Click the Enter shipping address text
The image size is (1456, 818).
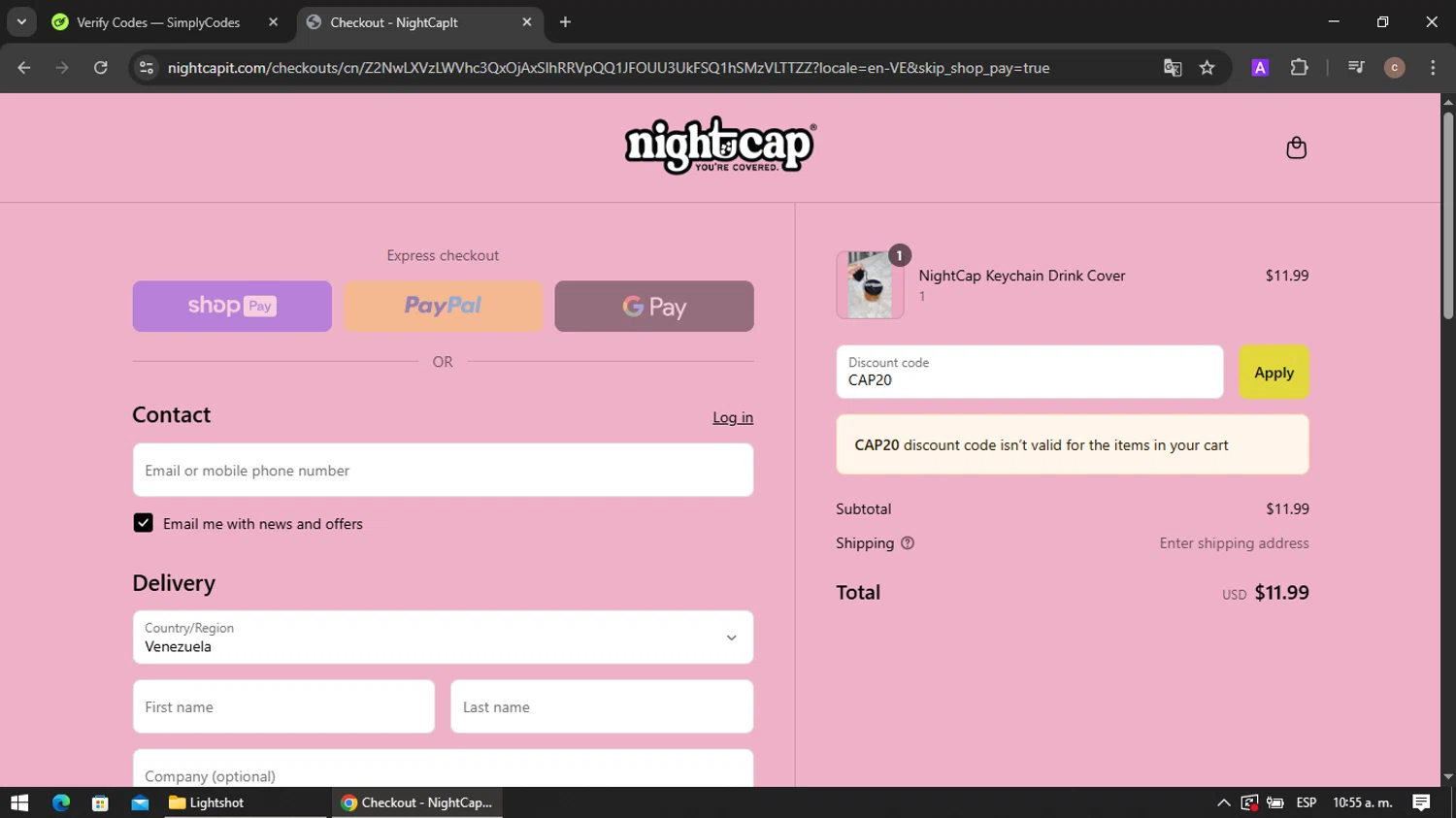(1234, 543)
